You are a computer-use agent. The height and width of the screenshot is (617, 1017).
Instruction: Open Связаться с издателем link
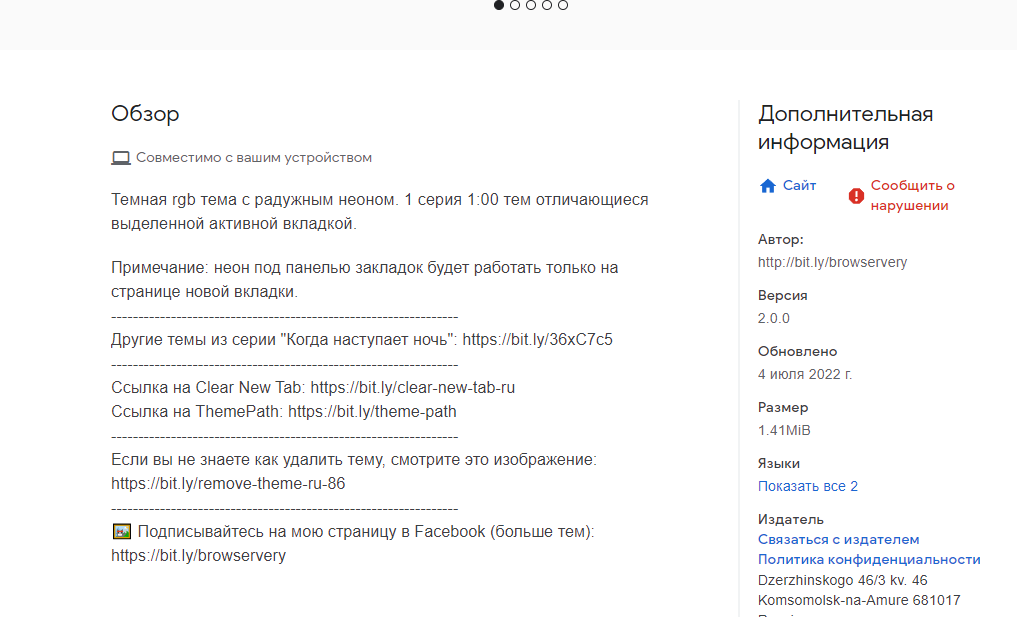[838, 540]
